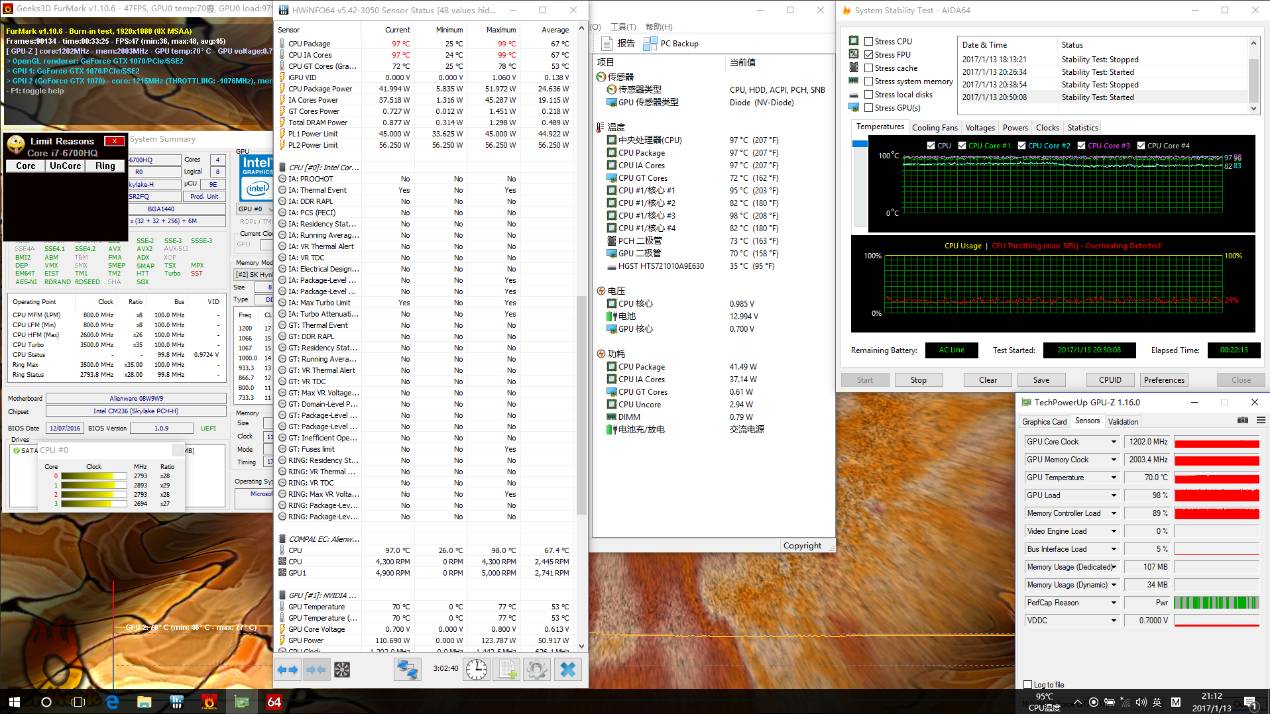Open GPU-Z settings via the hamburger icon
Image resolution: width=1270 pixels, height=714 pixels.
1260,419
